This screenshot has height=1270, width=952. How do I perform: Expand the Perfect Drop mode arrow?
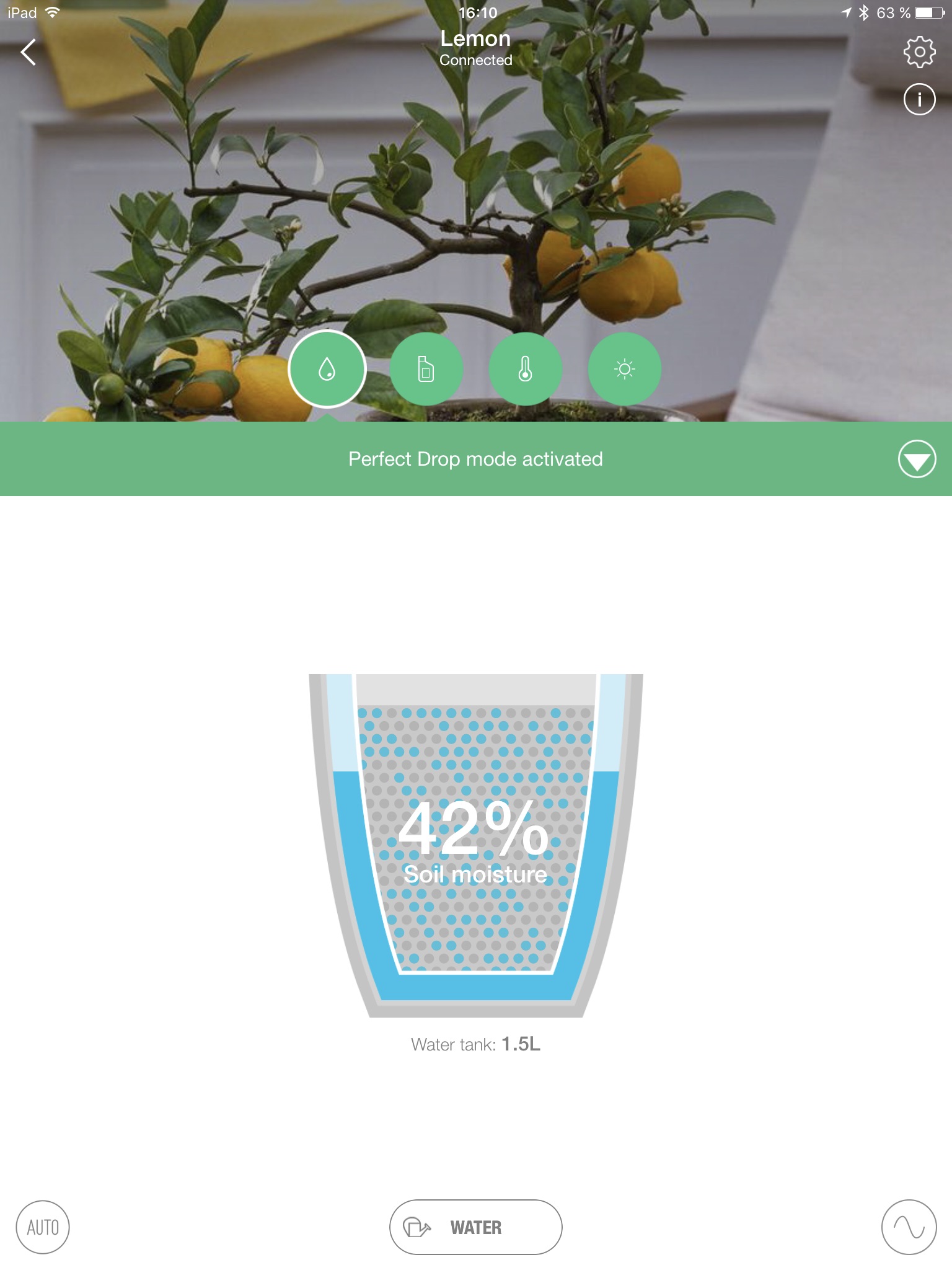tap(917, 459)
